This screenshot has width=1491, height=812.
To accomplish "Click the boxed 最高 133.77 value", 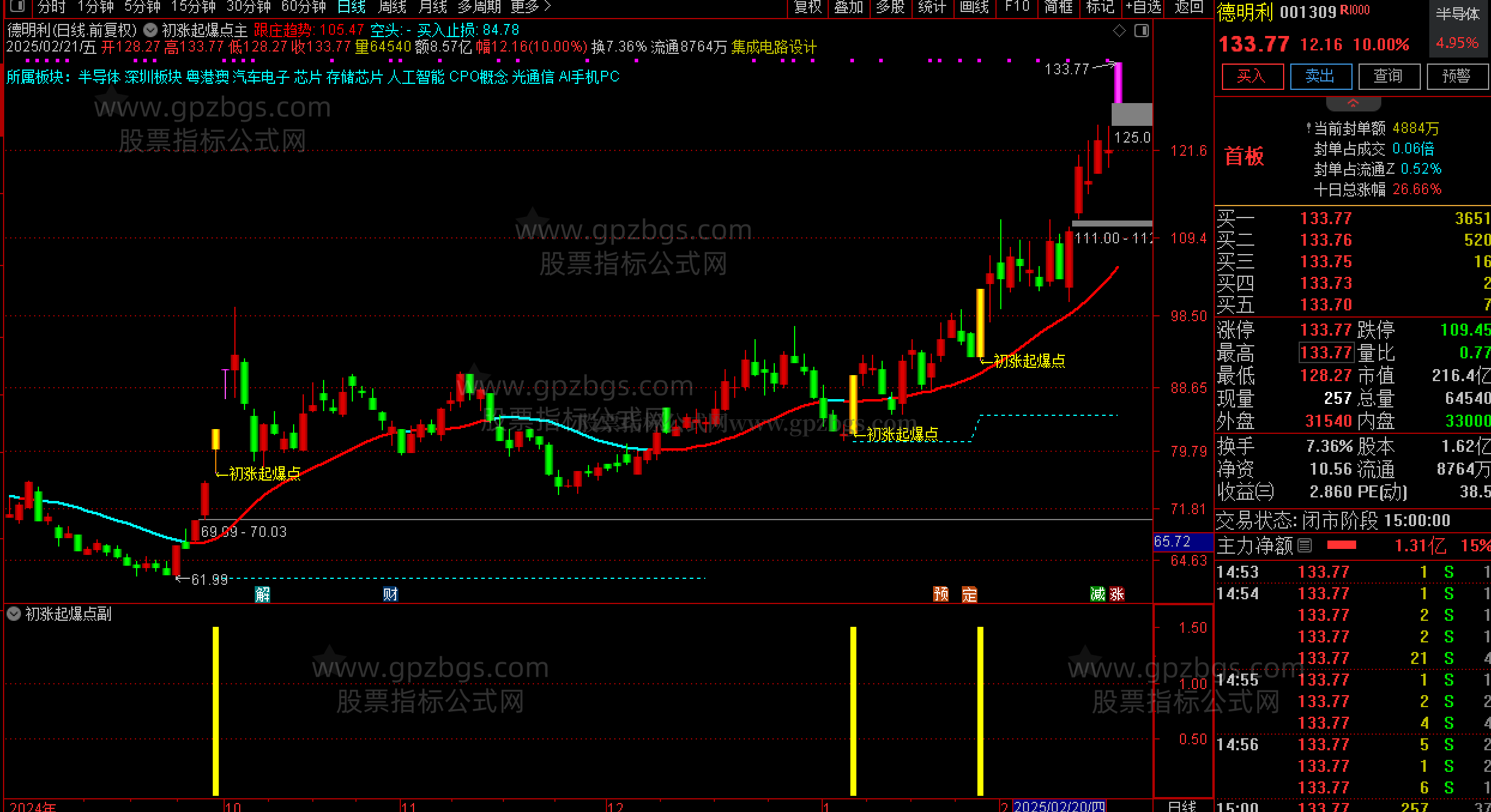I will pos(1326,352).
